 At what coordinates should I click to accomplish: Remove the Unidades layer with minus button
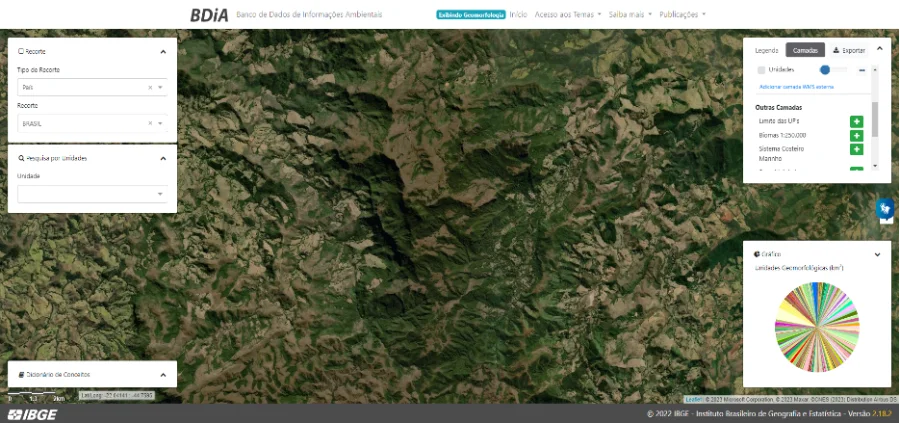[862, 70]
